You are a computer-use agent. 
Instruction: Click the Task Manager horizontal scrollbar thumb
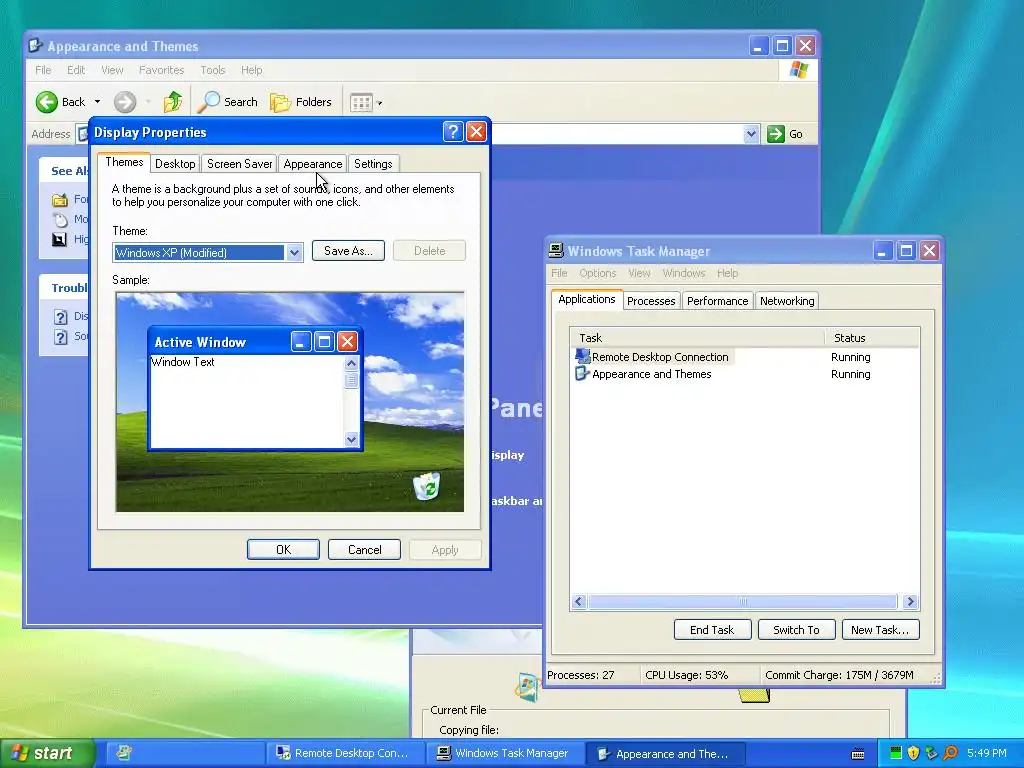[x=743, y=601]
